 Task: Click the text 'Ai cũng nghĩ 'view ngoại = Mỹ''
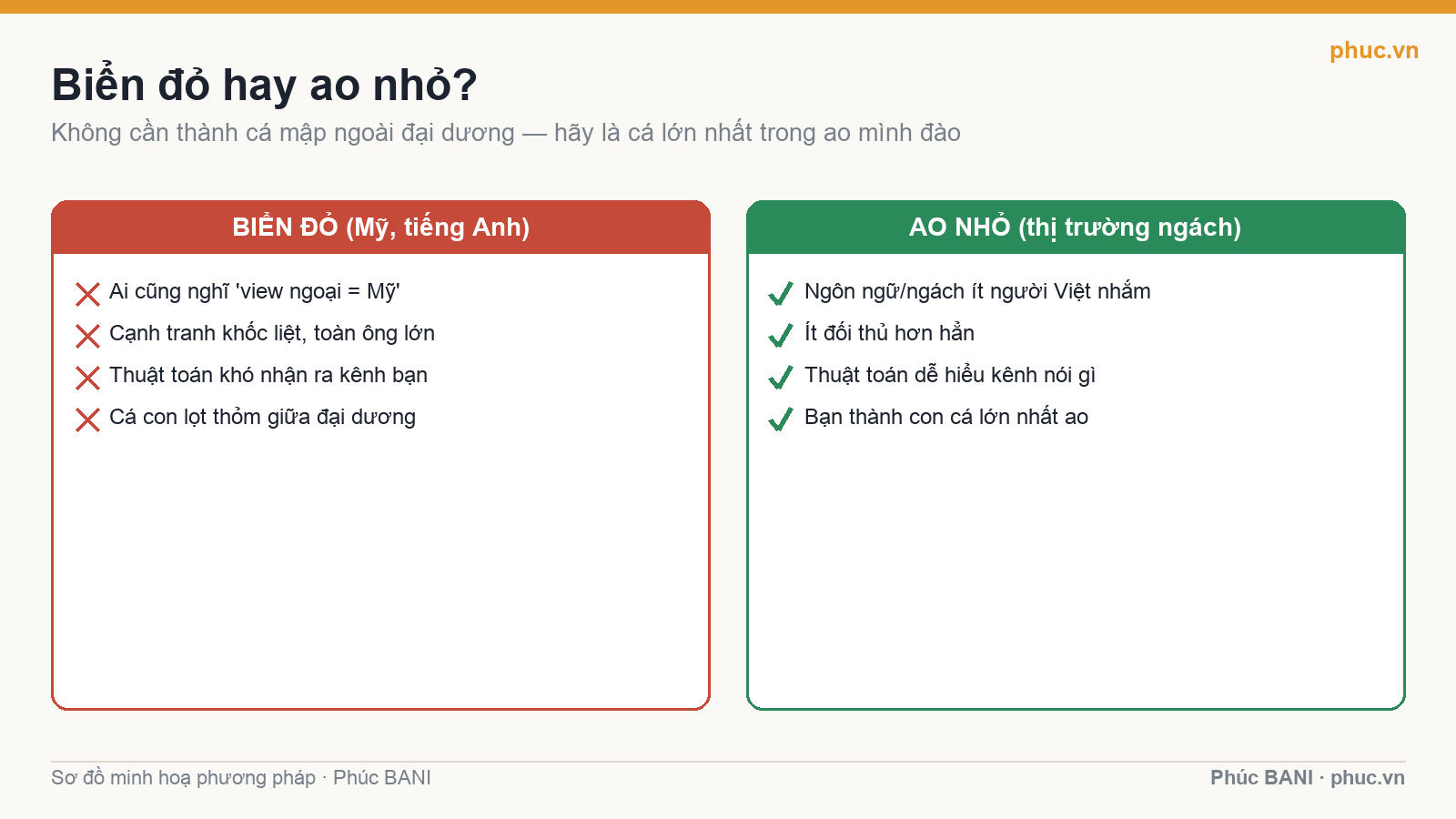(255, 291)
